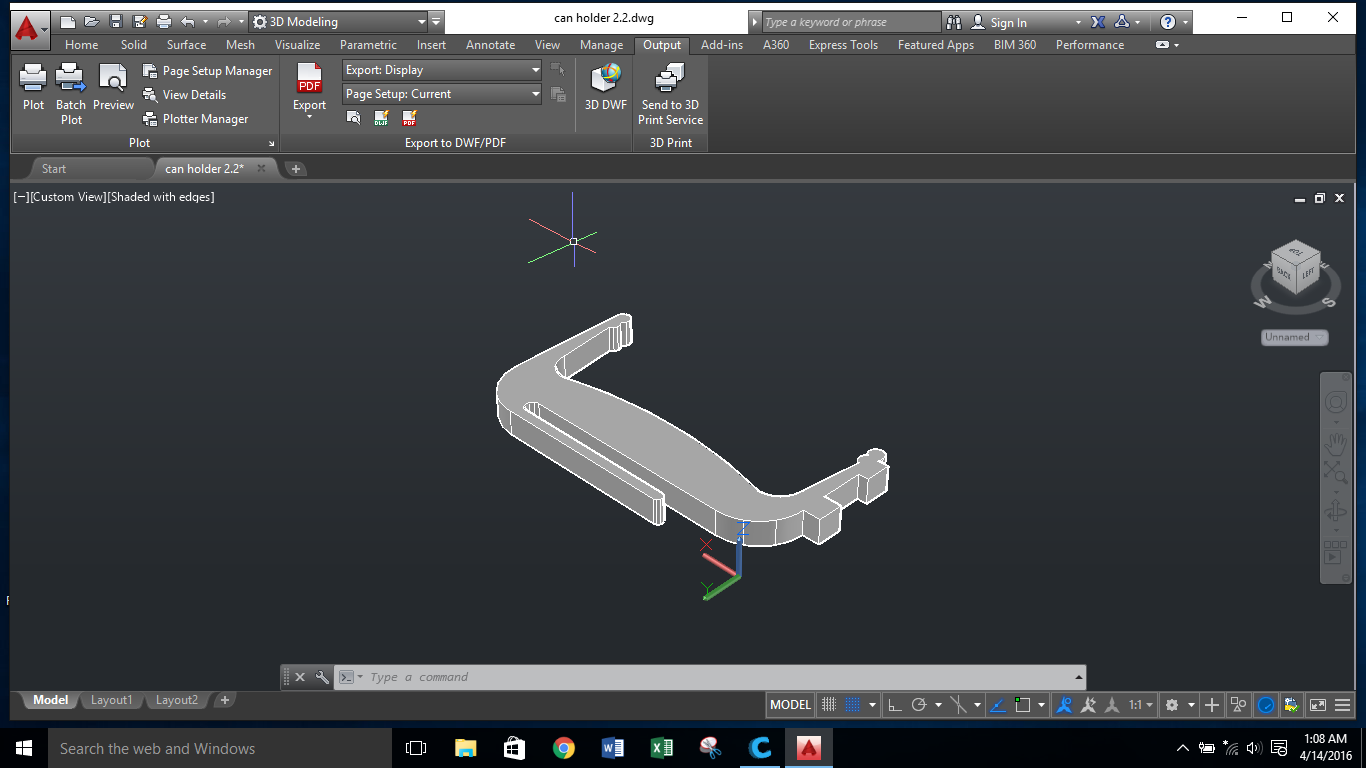Click the status bar customization menu
Screen dimensions: 1366x768
point(1343,705)
